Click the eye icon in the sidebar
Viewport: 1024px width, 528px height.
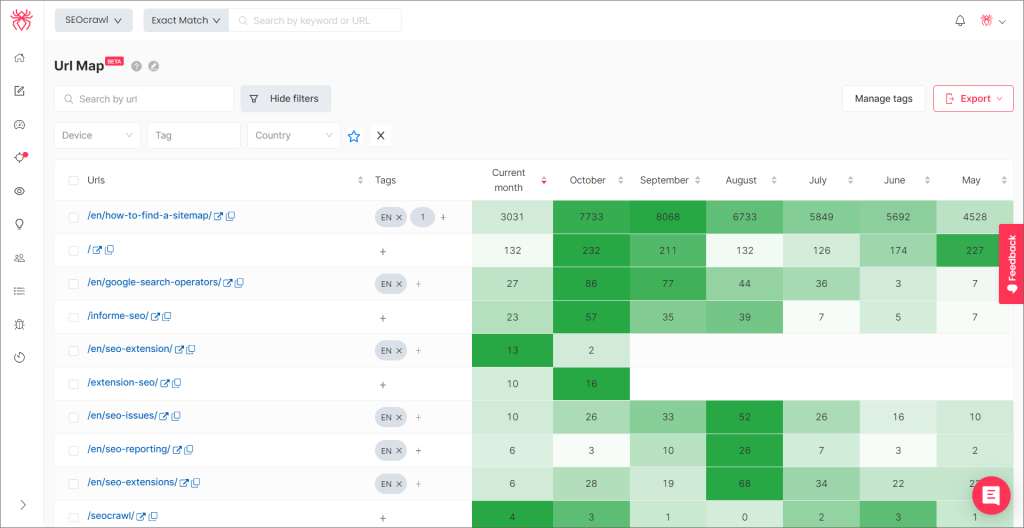[x=19, y=191]
